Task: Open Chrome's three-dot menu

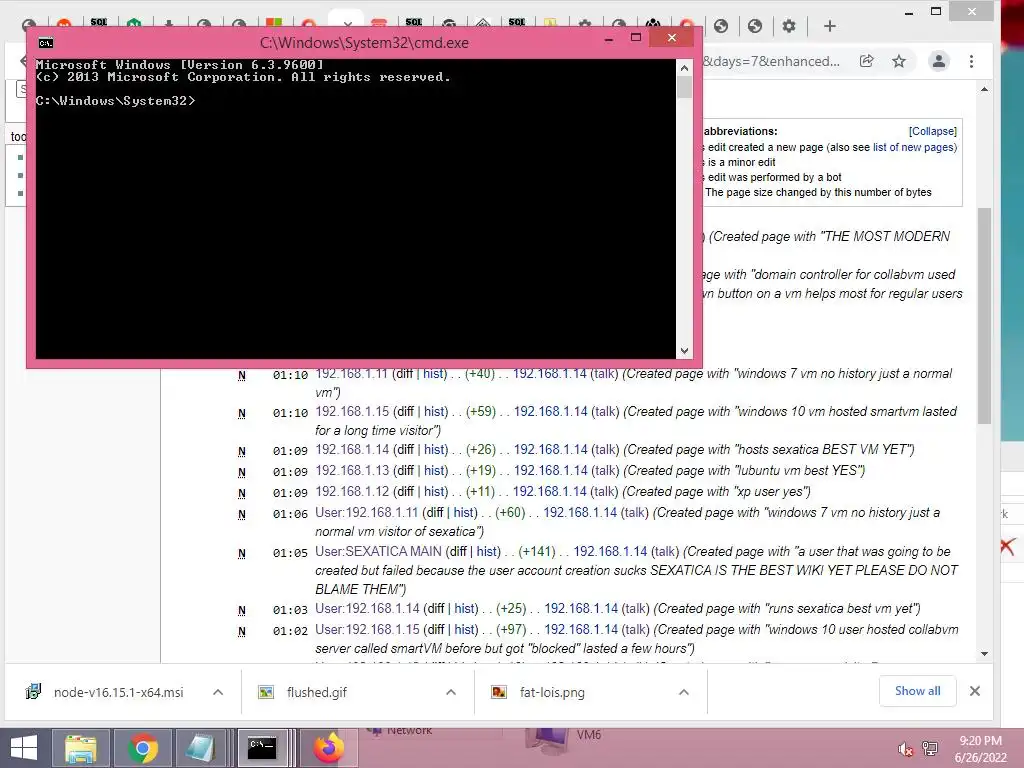Action: click(x=971, y=61)
